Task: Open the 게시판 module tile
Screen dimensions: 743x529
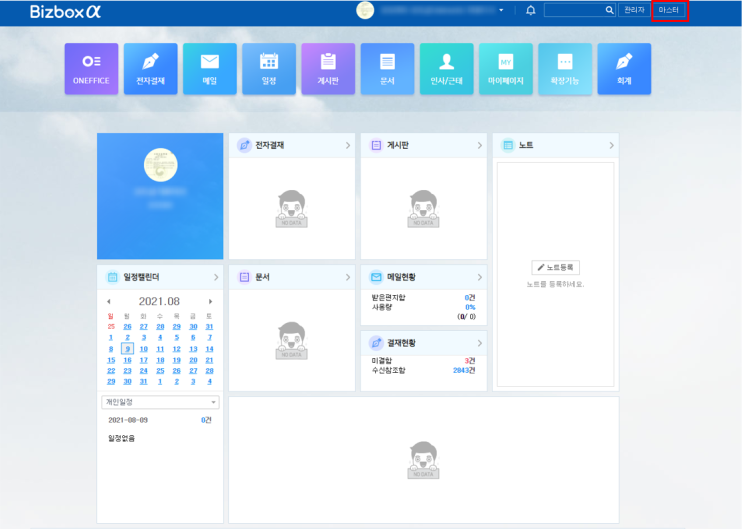Action: click(x=328, y=69)
